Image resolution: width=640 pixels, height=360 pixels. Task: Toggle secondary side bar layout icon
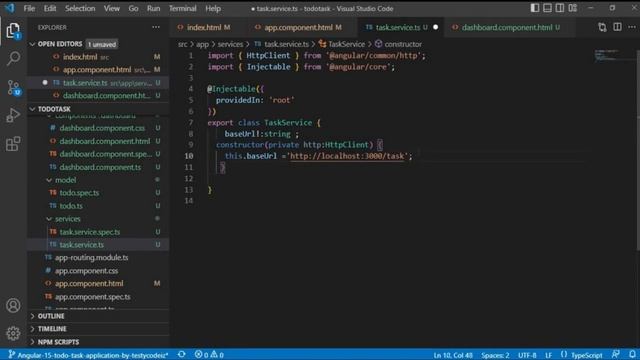coord(560,8)
